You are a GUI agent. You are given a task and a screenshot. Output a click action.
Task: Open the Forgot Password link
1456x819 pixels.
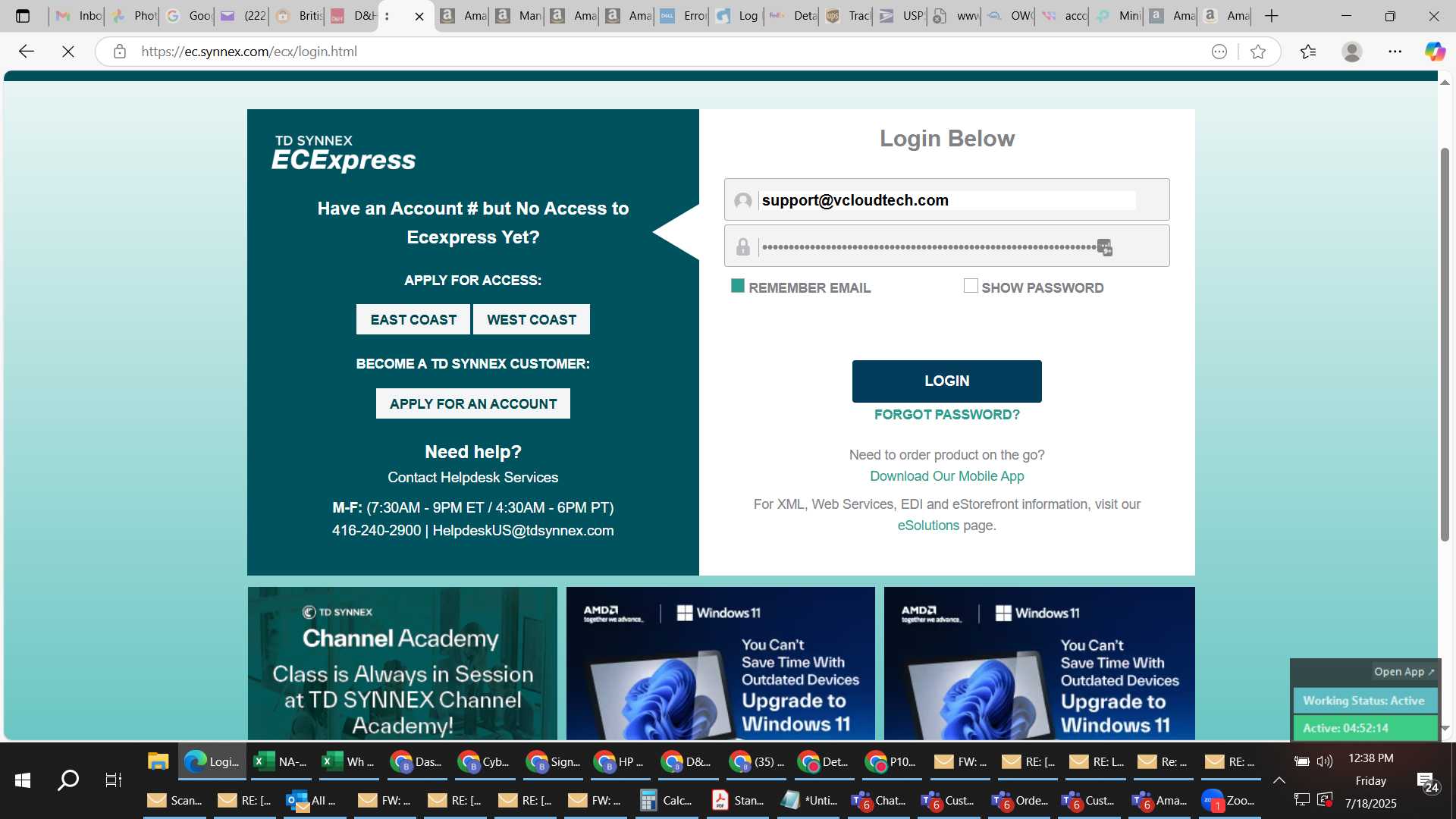946,415
